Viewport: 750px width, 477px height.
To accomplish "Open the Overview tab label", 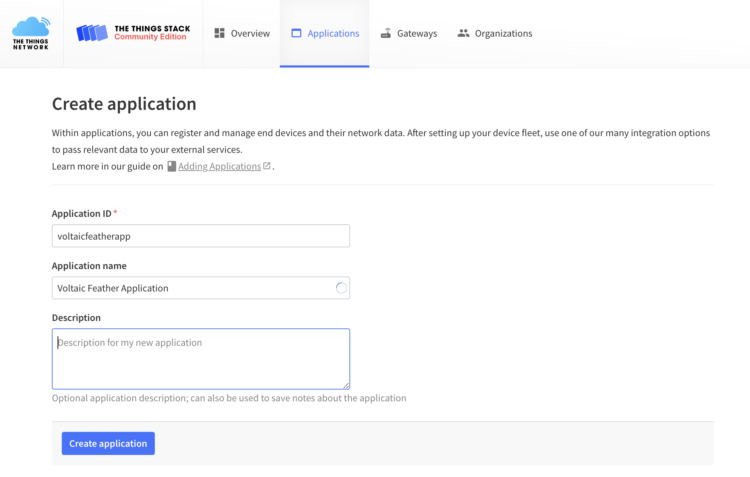I will tap(250, 33).
